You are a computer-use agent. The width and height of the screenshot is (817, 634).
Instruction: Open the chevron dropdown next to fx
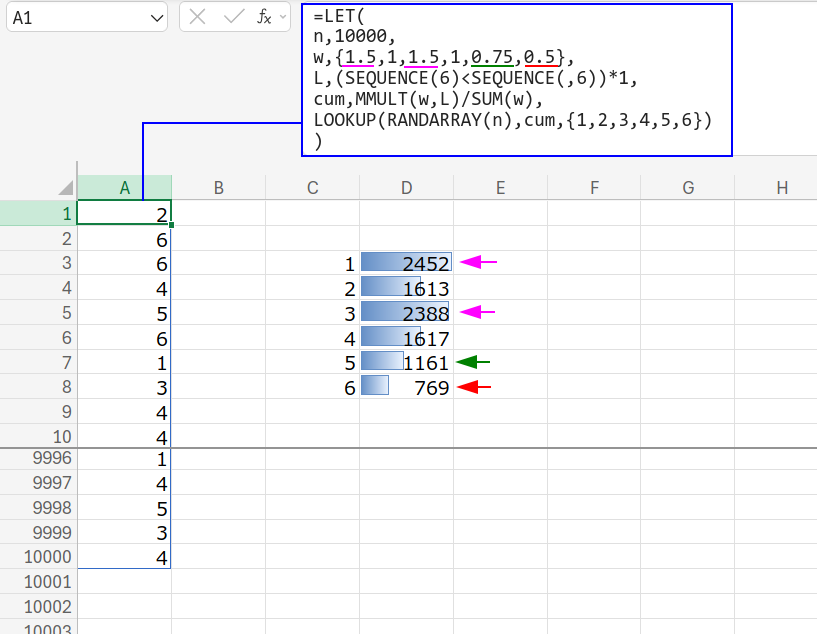[284, 17]
